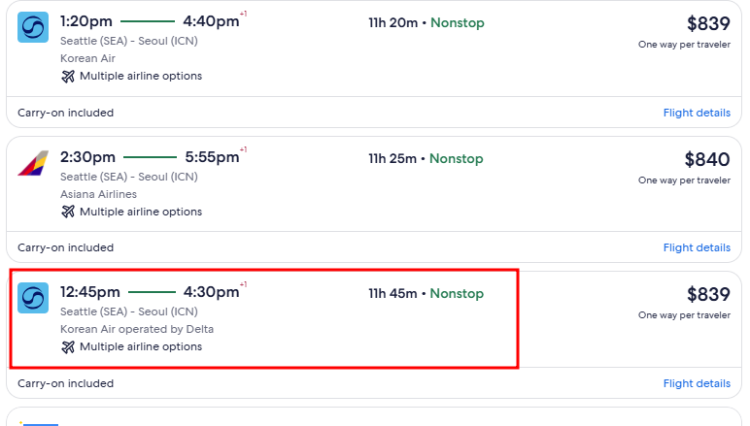This screenshot has height=426, width=750.
Task: Open Flight details for Asiana 2:30pm flight
Action: tap(696, 248)
